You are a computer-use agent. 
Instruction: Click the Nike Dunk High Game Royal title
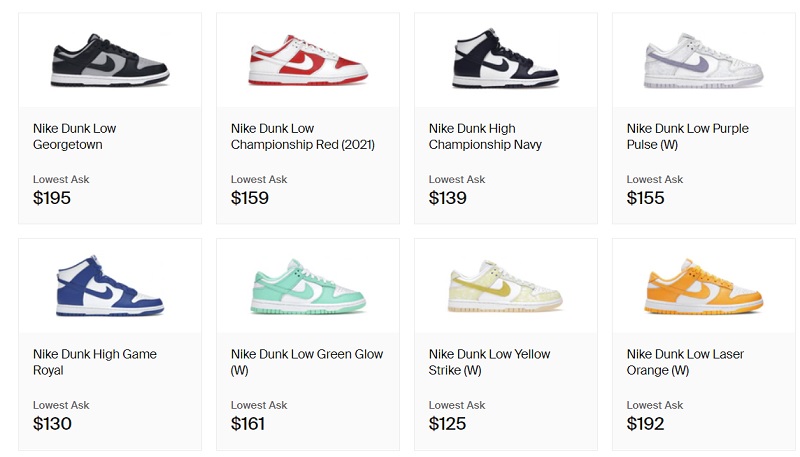tap(95, 362)
